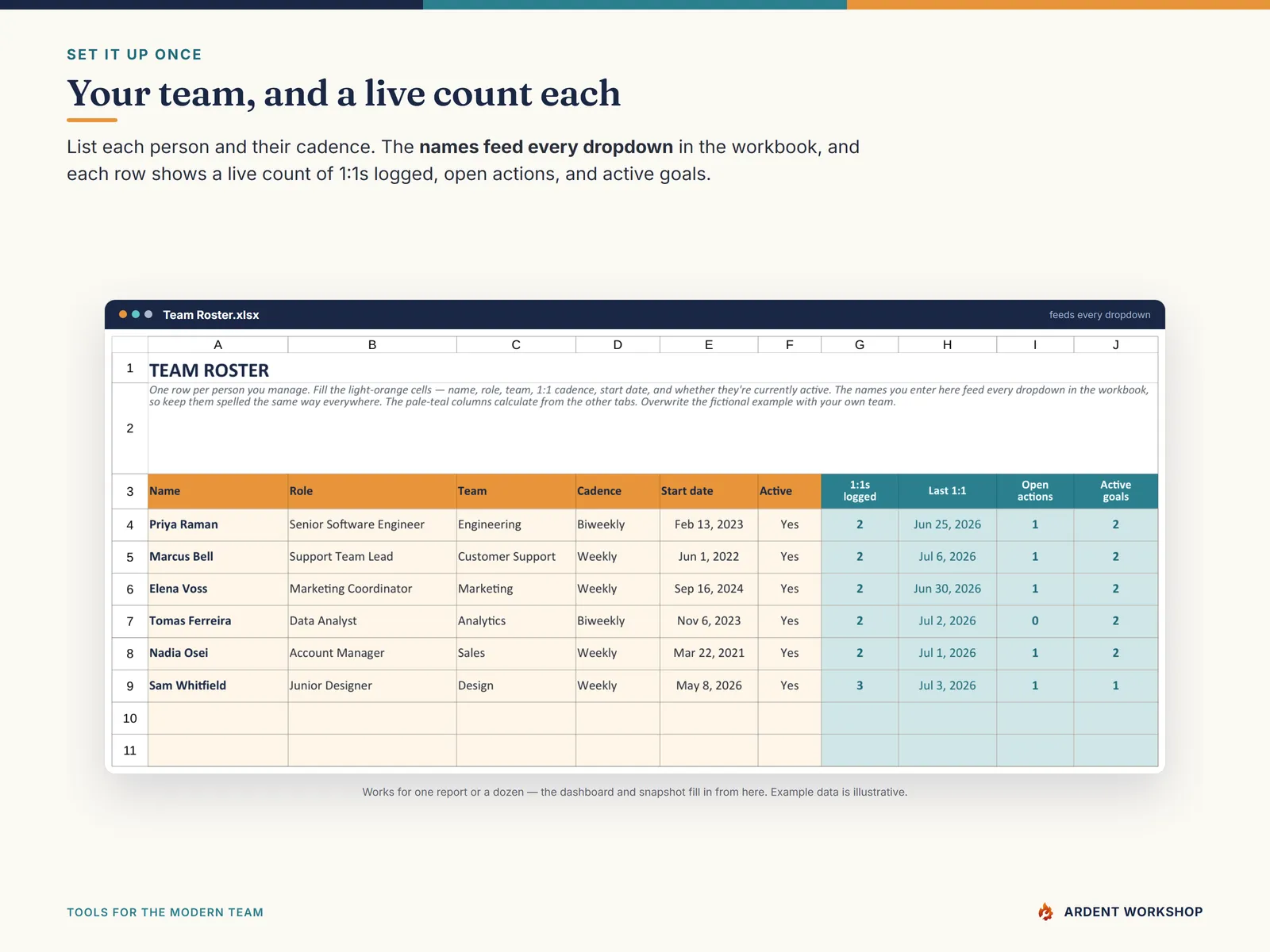This screenshot has height=952, width=1270.
Task: Click the '1:1s logged' header cell
Action: coord(860,491)
